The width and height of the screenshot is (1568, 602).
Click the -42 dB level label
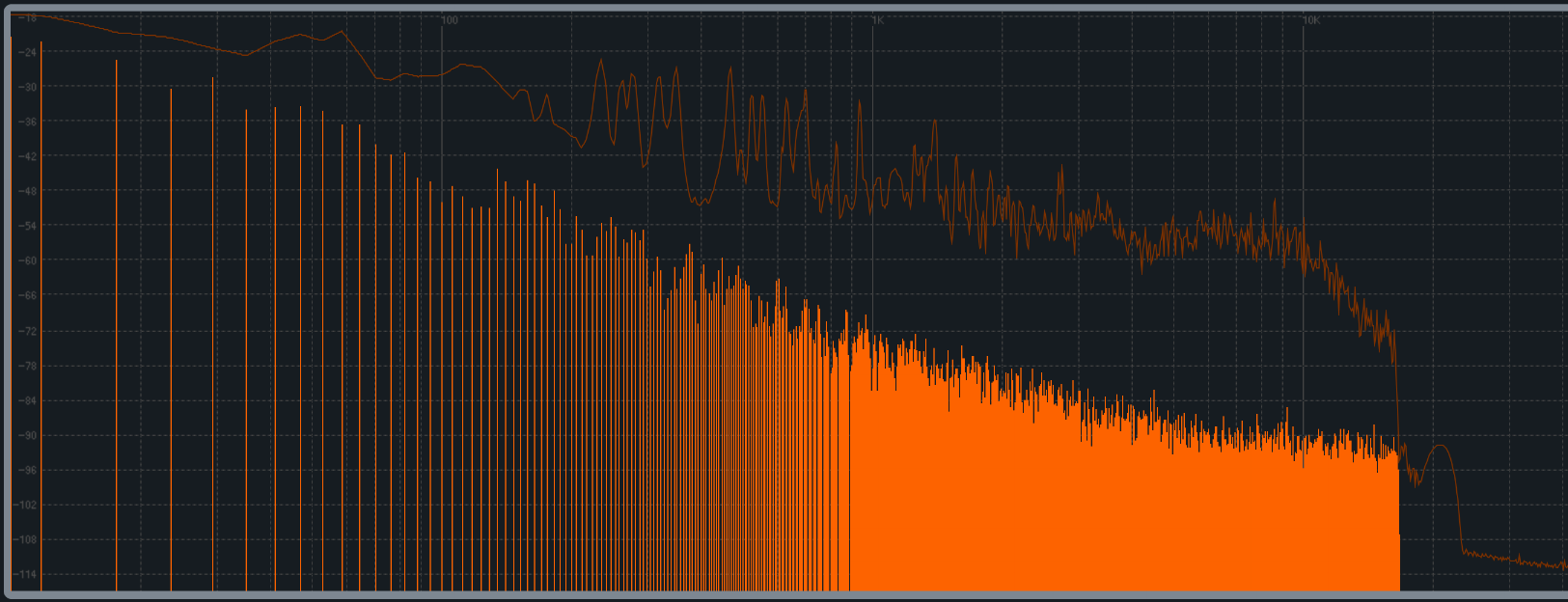(x=27, y=156)
